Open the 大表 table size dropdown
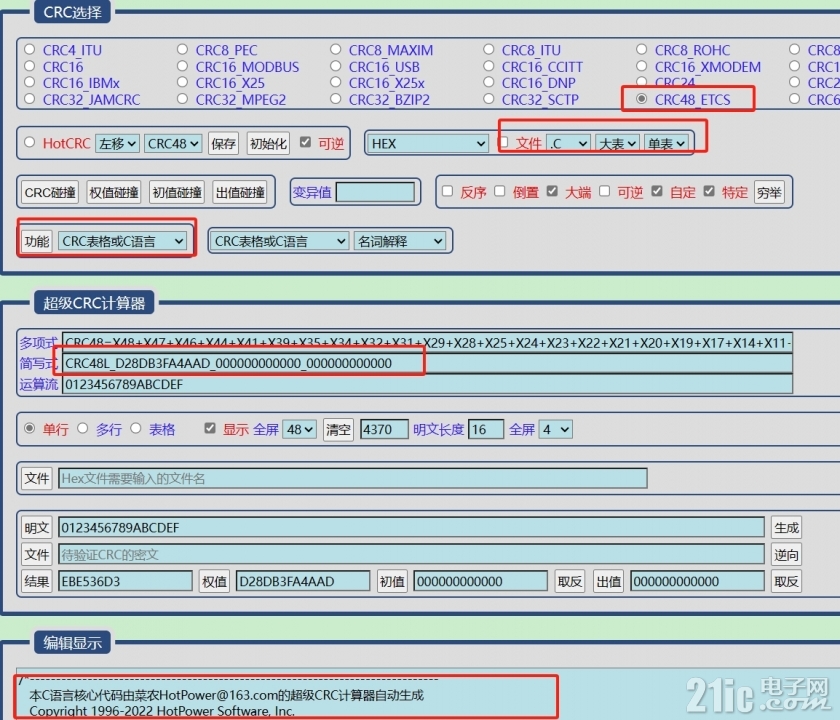 617,144
